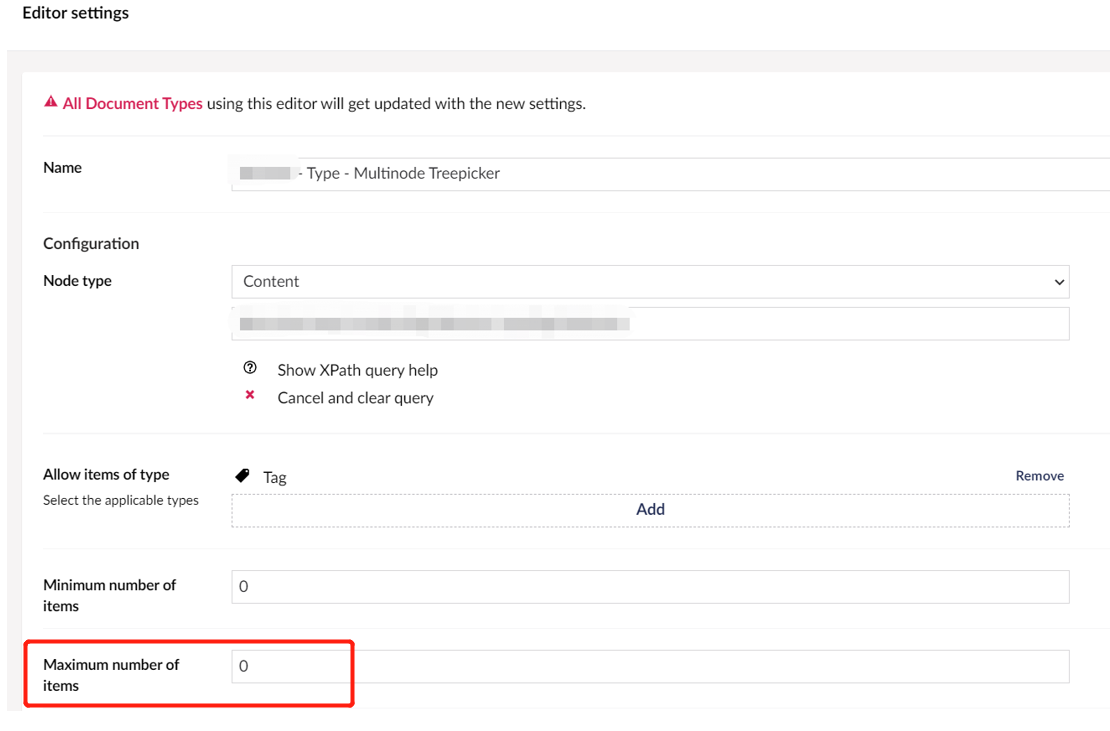1110x731 pixels.
Task: Click the Node type dropdown chevron
Action: pyautogui.click(x=1059, y=282)
